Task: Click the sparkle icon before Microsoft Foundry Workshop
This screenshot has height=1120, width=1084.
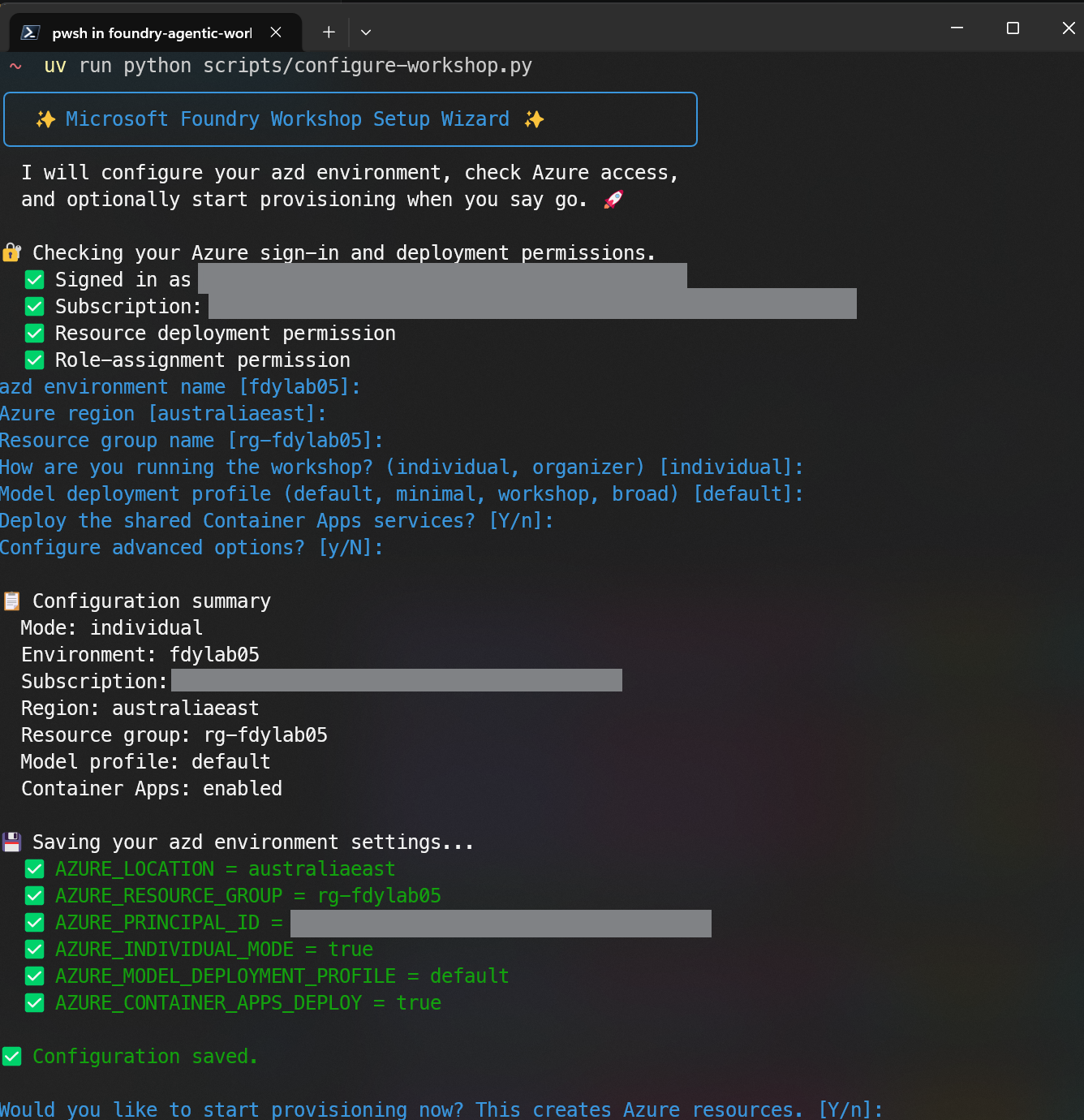Action: (45, 119)
